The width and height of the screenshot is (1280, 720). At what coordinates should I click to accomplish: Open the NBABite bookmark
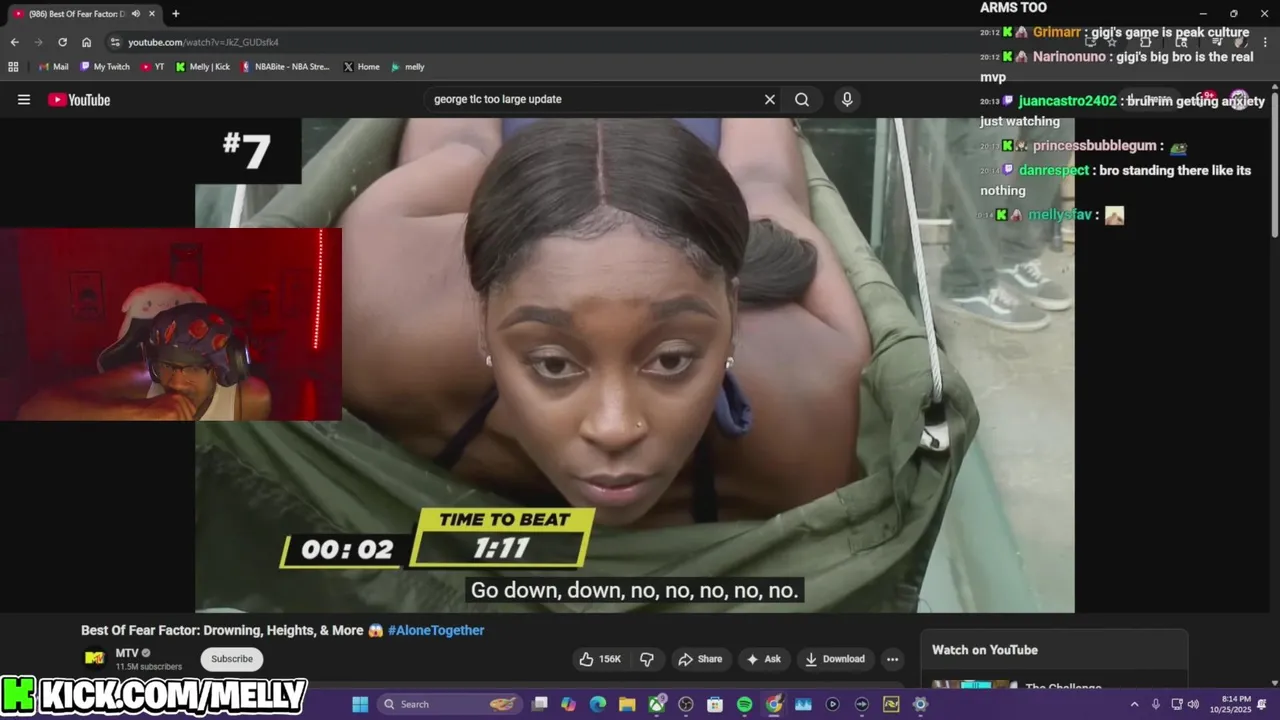click(285, 67)
